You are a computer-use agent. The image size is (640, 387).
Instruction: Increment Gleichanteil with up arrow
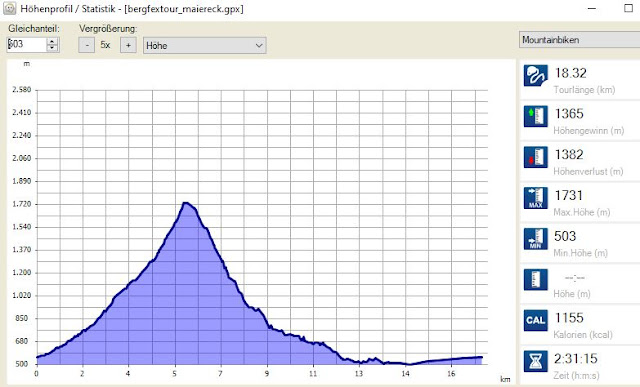click(52, 41)
